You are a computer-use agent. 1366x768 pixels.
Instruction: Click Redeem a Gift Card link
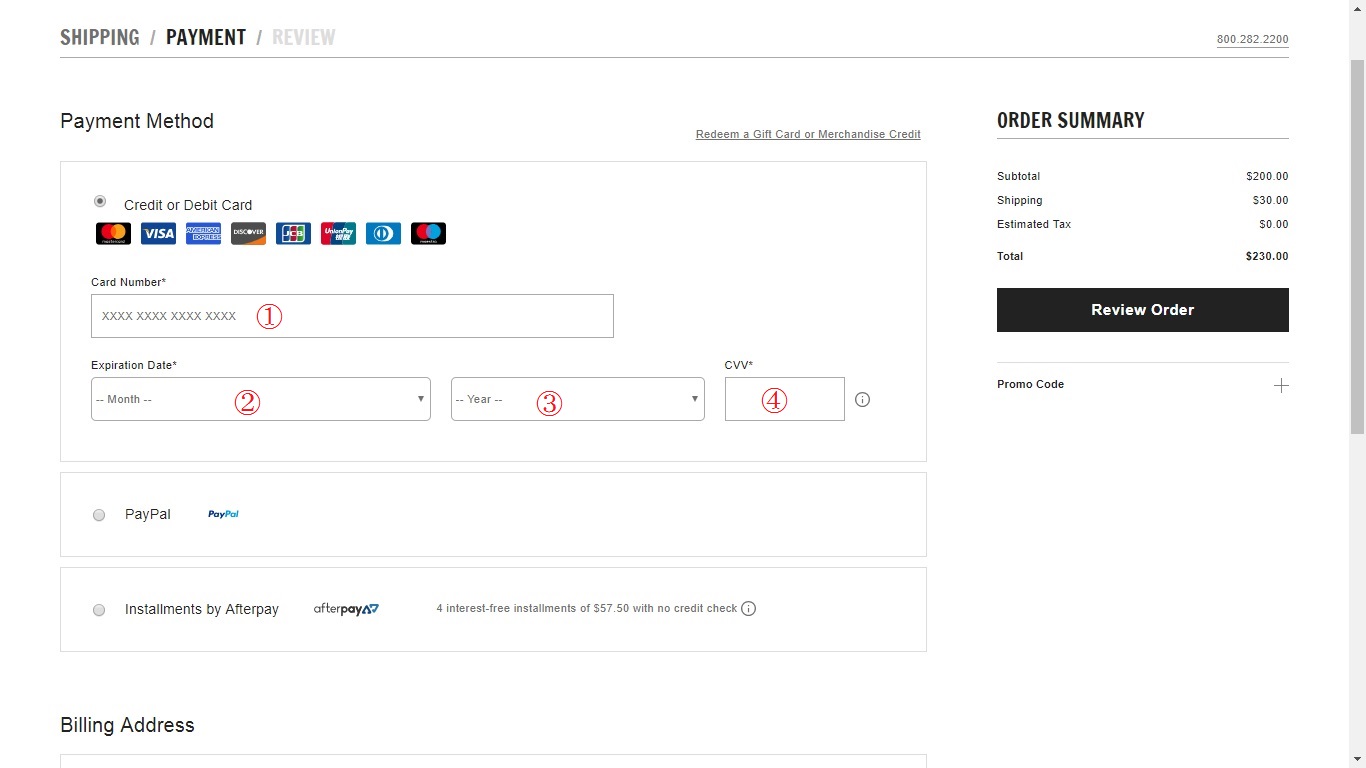808,134
